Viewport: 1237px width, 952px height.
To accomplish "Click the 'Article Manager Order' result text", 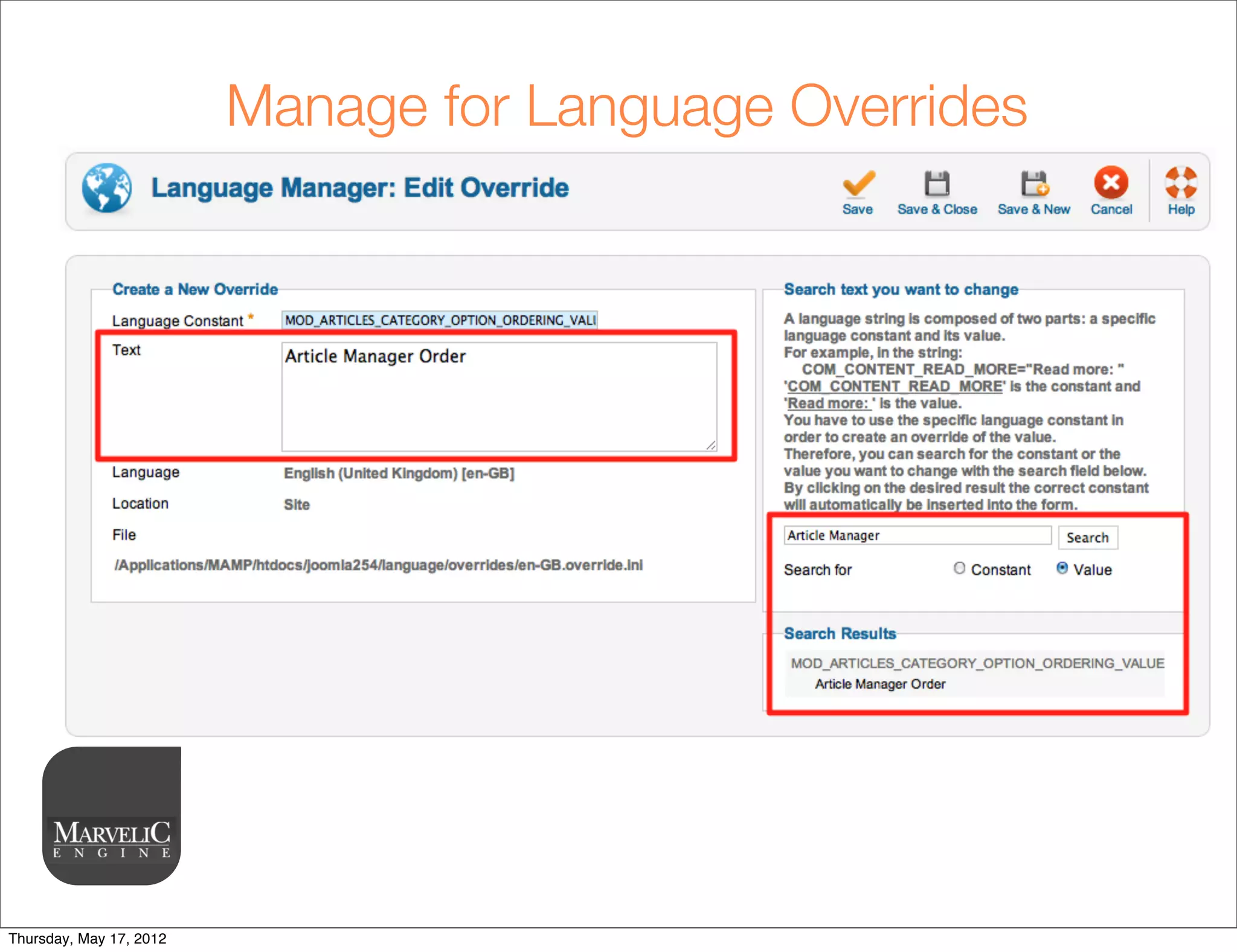I will [x=880, y=684].
